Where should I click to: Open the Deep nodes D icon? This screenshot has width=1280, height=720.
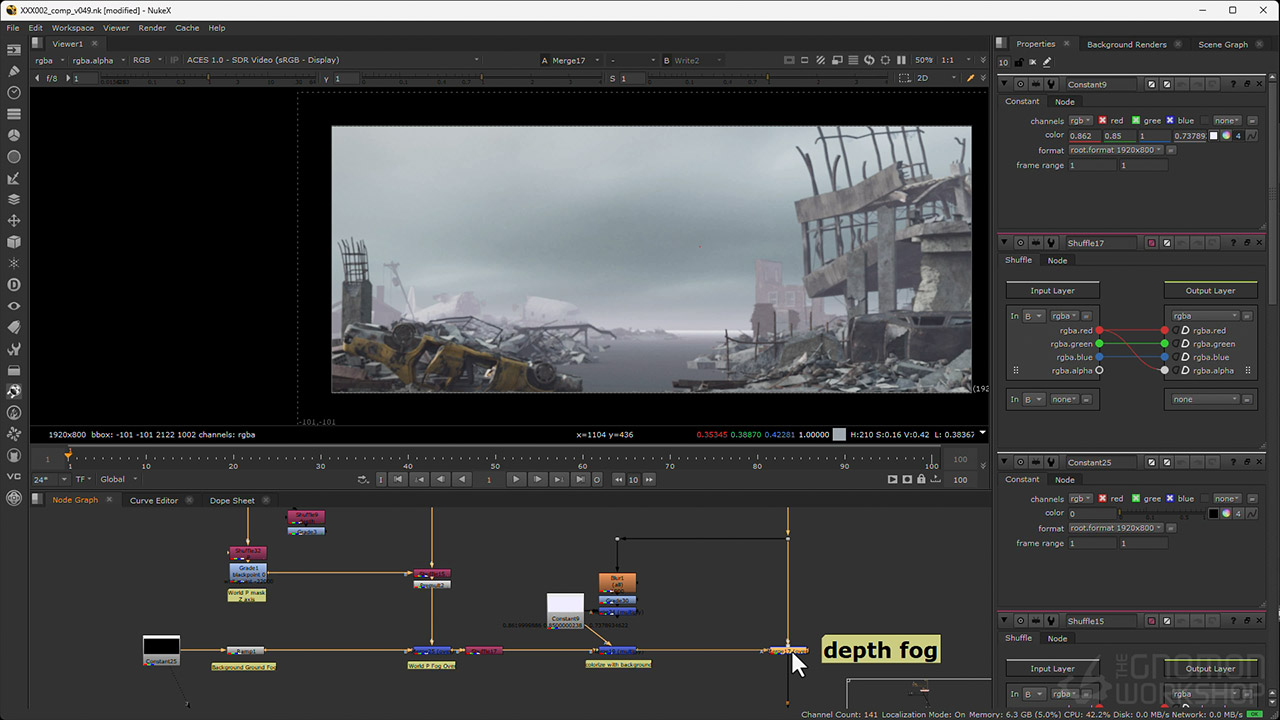pyautogui.click(x=14, y=285)
